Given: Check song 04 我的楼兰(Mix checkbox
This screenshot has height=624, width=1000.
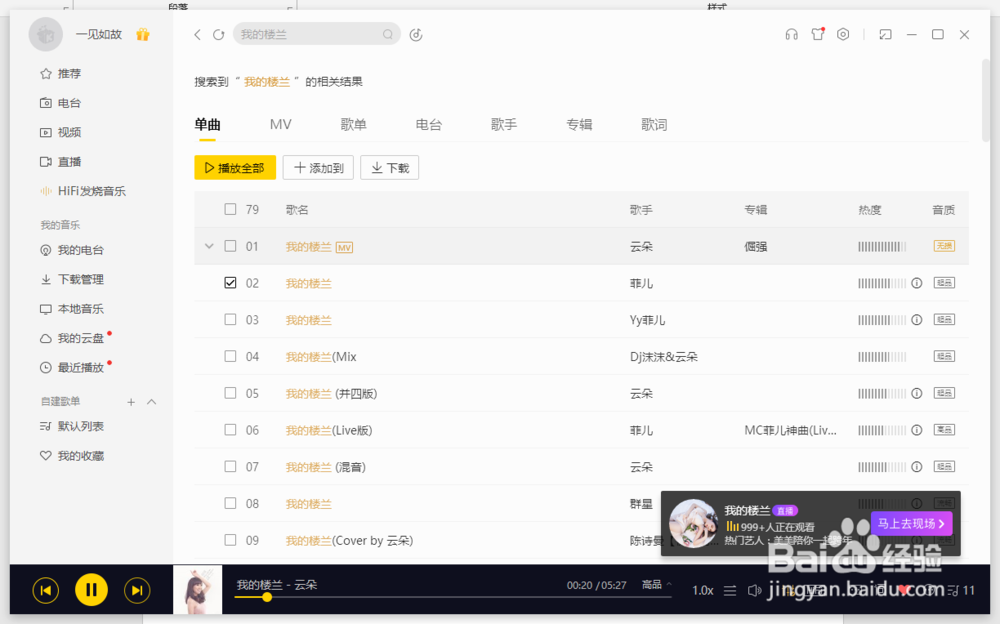Looking at the screenshot, I should (230, 356).
